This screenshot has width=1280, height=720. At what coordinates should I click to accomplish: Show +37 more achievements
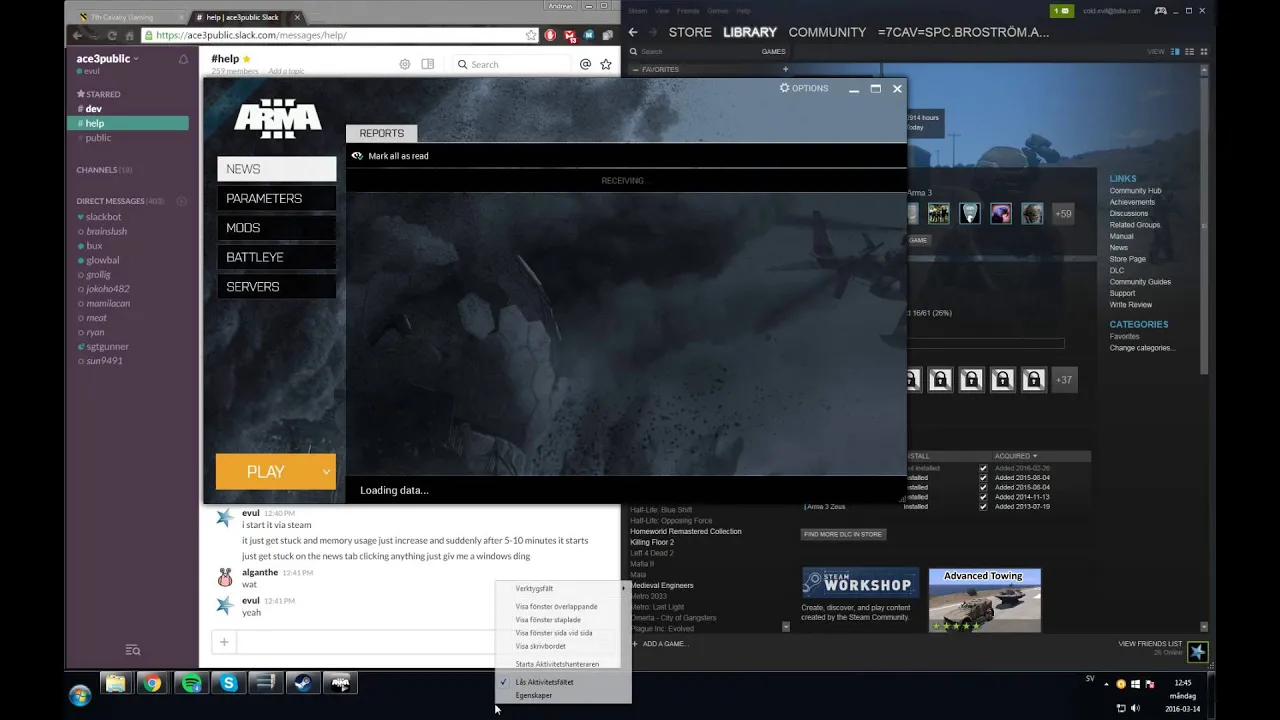coord(1064,380)
